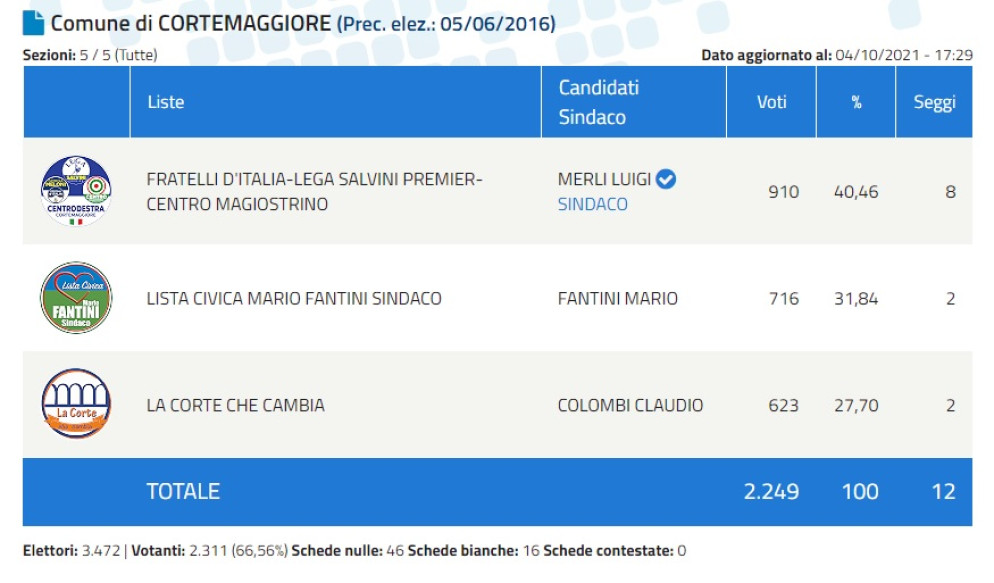Click the Seggi column header
This screenshot has height=583, width=994.
[934, 102]
